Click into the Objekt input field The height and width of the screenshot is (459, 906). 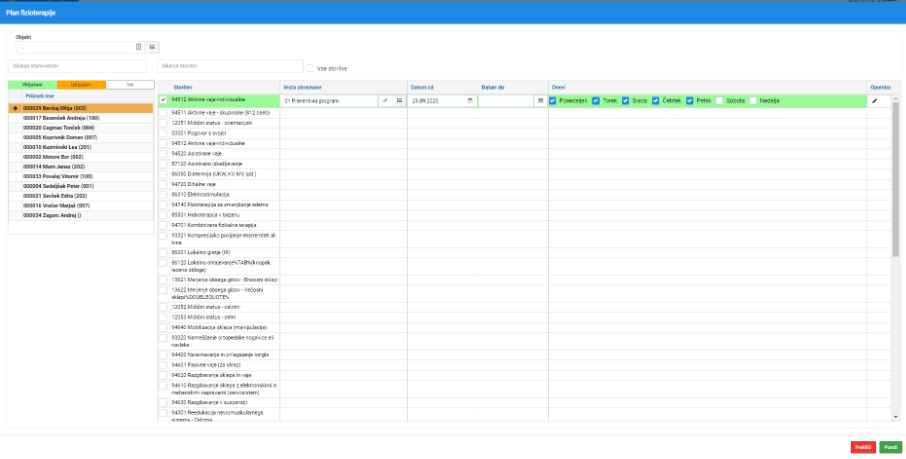pos(75,47)
